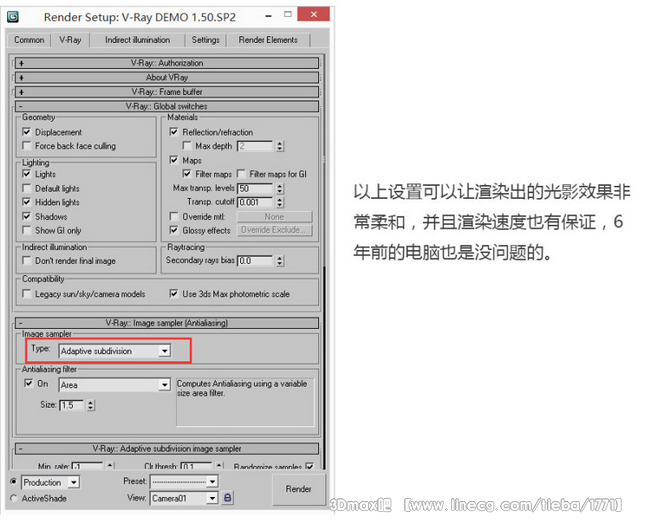The width and height of the screenshot is (651, 522).
Task: Toggle Glossy effects checkbox
Action: click(174, 230)
